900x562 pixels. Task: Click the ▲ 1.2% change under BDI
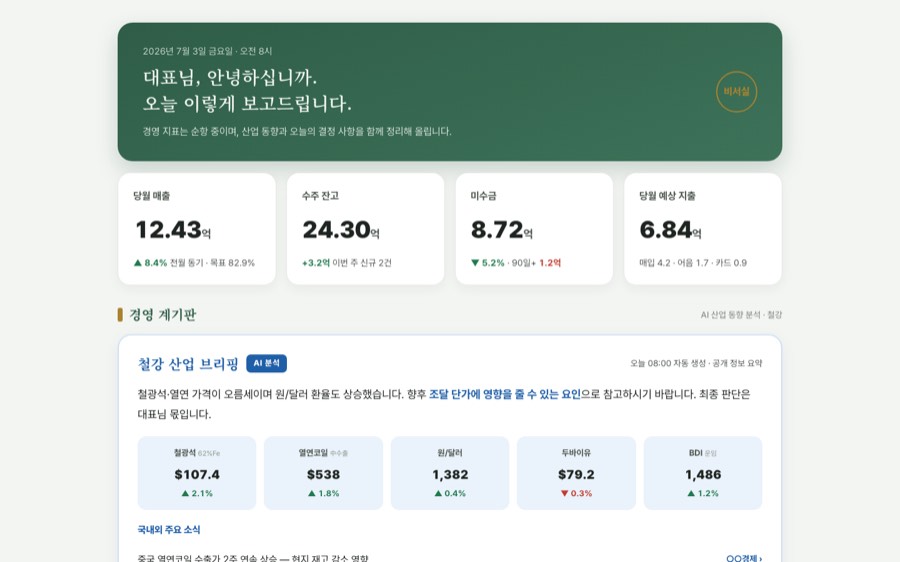click(x=703, y=493)
